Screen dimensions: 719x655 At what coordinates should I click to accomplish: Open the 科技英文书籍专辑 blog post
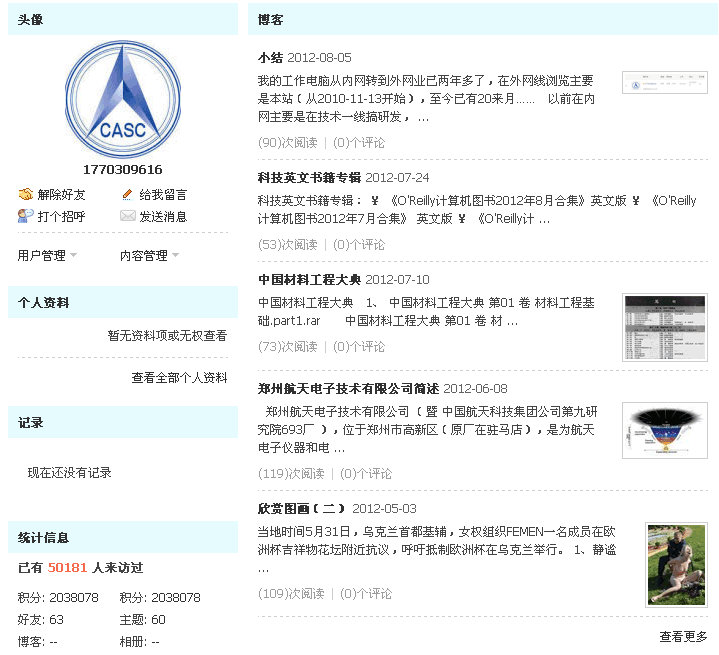click(310, 178)
